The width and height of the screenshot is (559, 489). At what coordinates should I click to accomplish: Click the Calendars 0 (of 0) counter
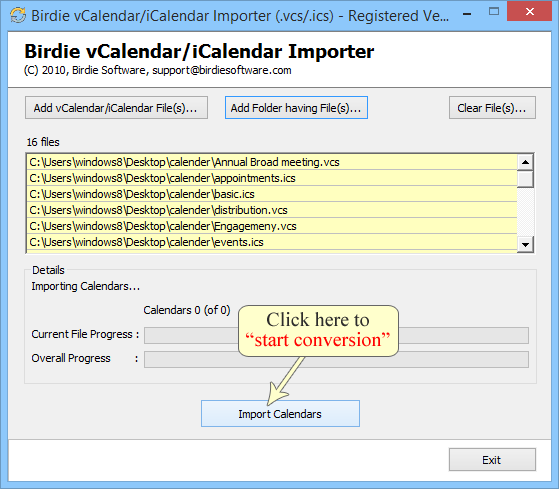(187, 310)
